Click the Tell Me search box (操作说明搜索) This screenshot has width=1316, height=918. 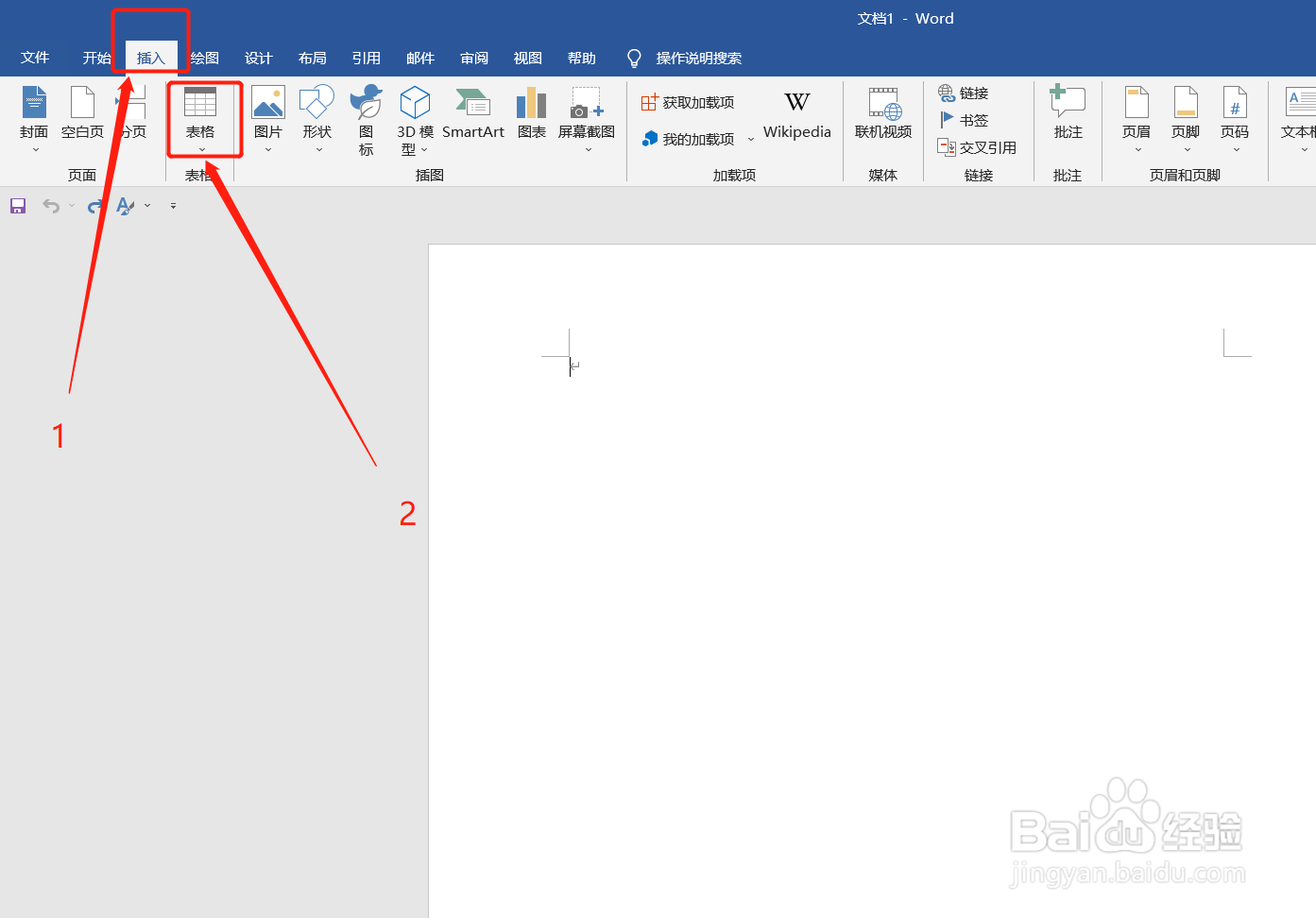(x=686, y=58)
